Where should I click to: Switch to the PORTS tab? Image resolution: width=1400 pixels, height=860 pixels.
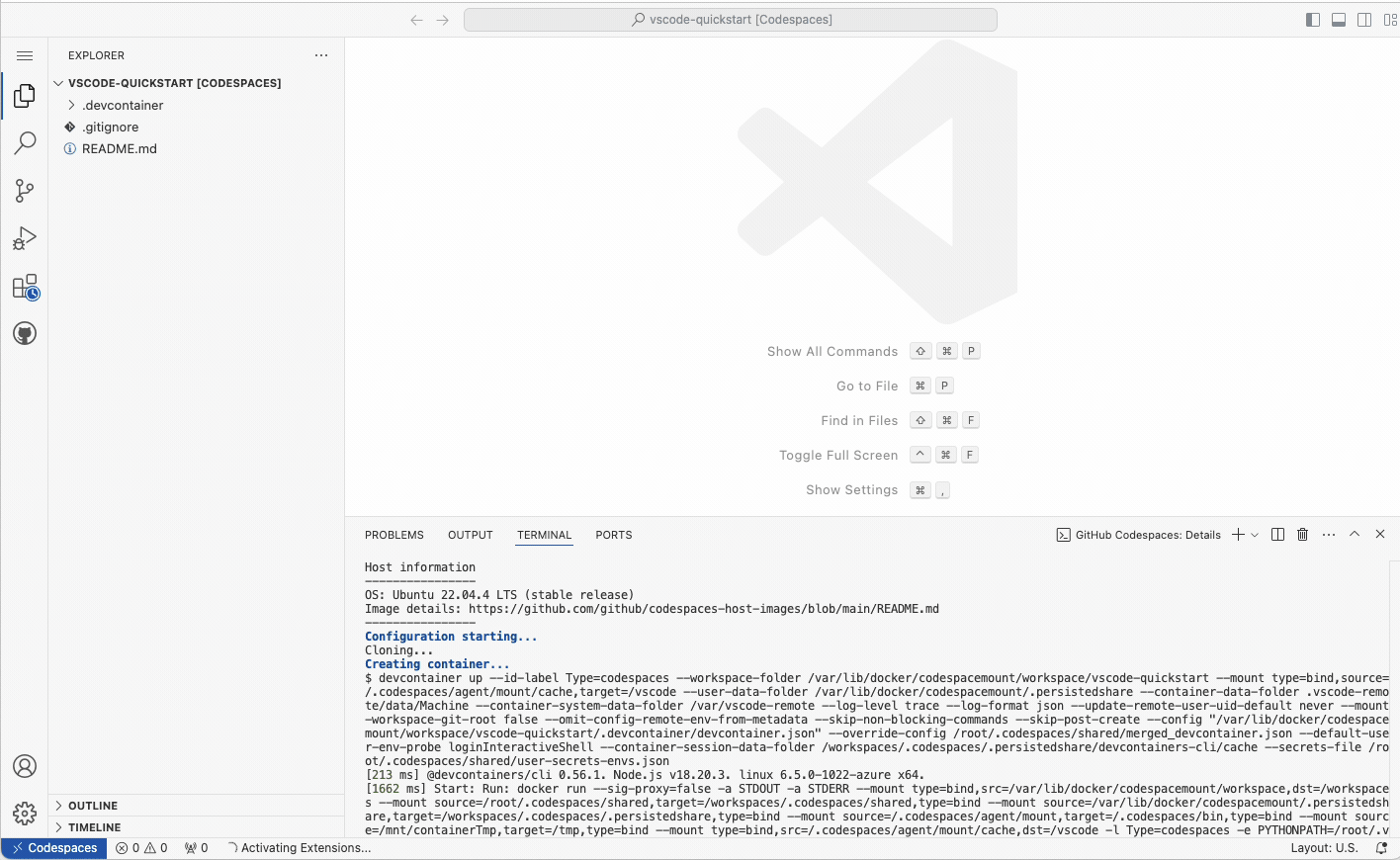click(613, 535)
